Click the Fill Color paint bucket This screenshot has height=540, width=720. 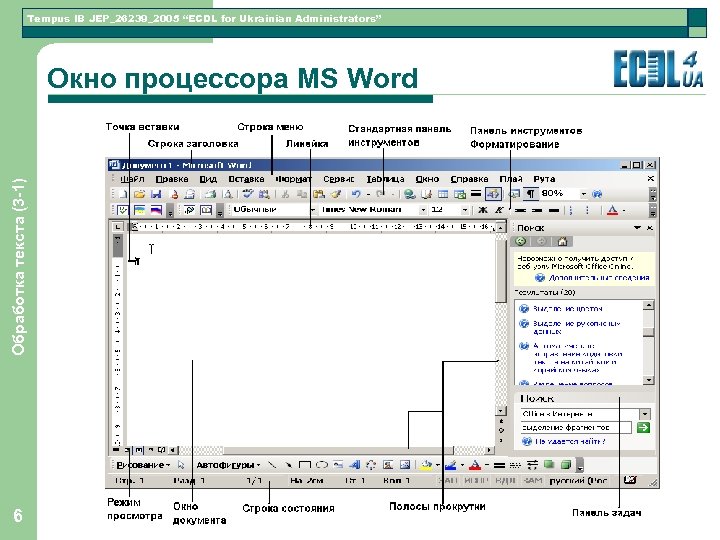coord(426,465)
